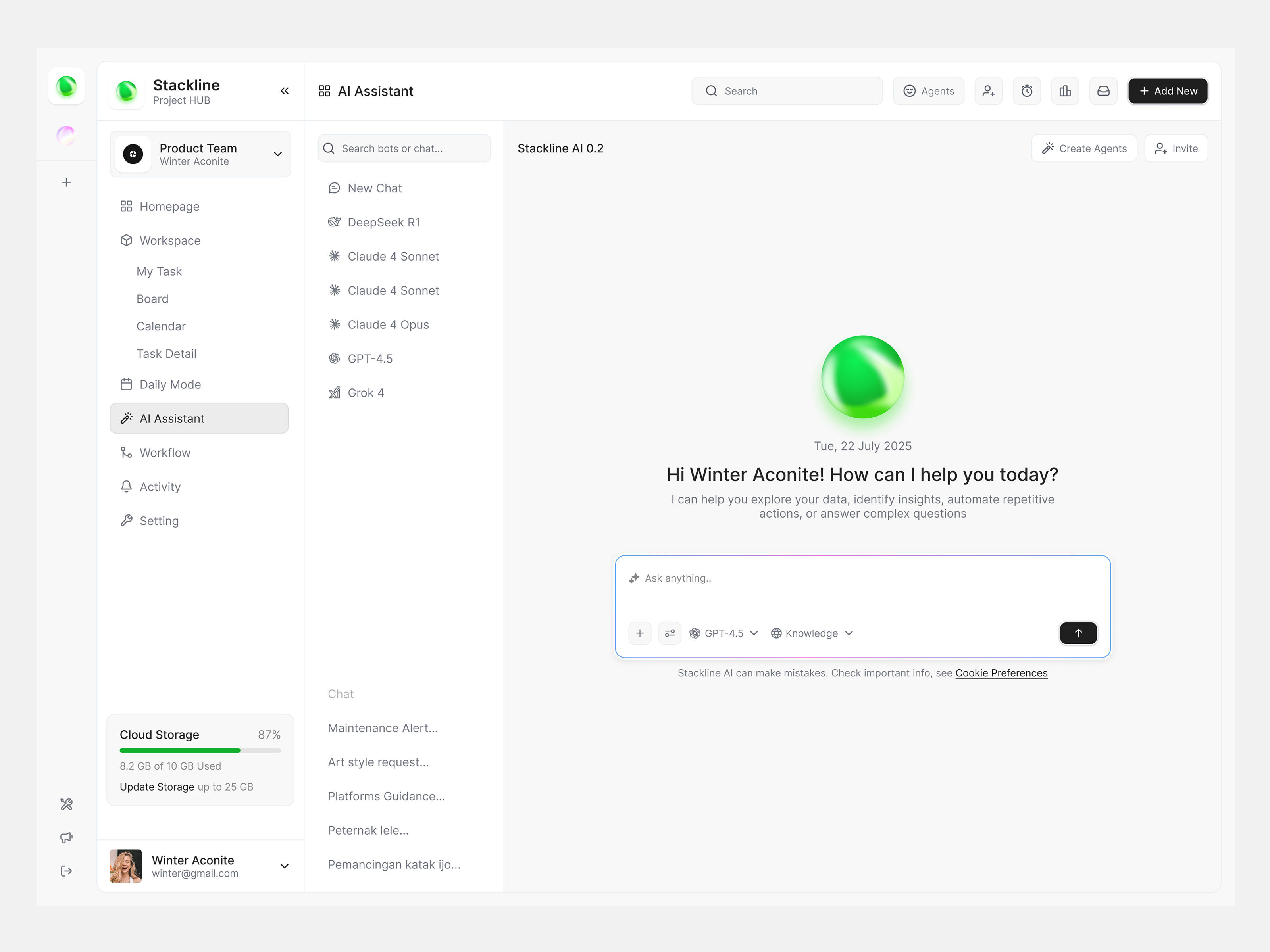Open Calendar under Workspace
The height and width of the screenshot is (952, 1270).
click(x=162, y=326)
